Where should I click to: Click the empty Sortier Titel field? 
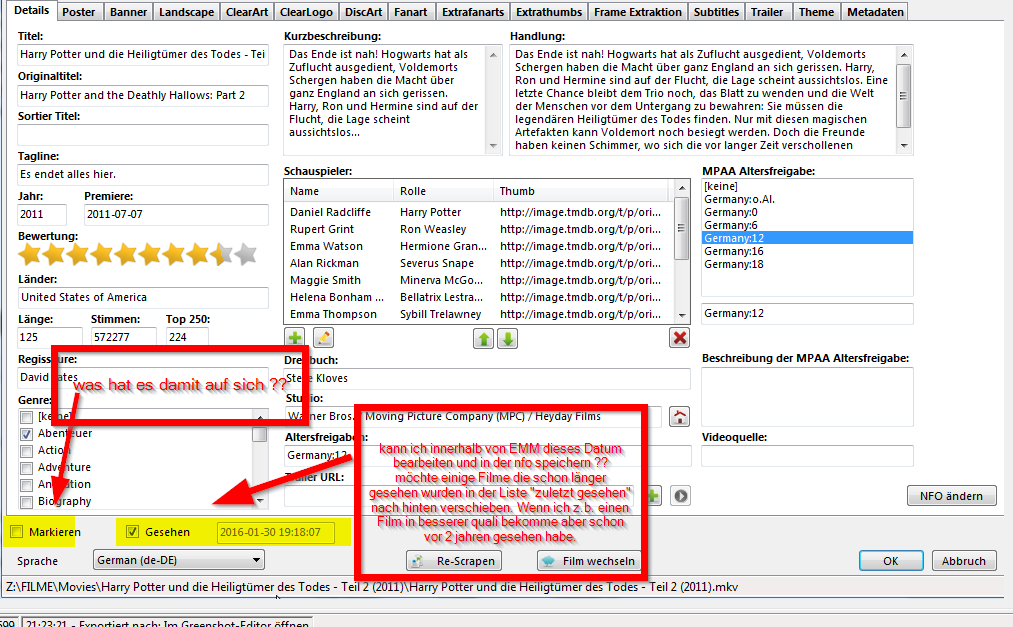tap(143, 135)
